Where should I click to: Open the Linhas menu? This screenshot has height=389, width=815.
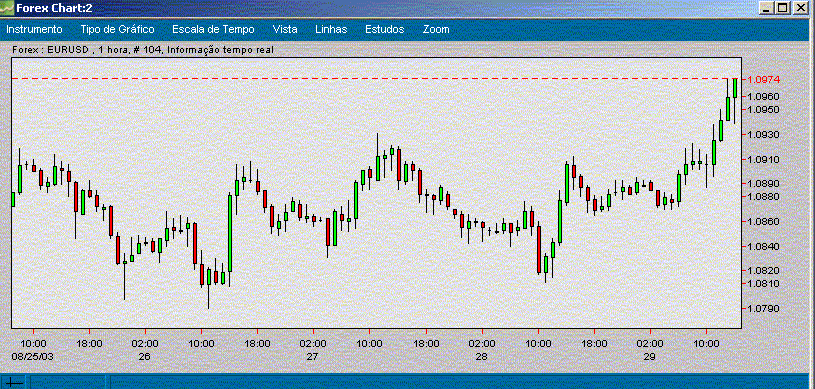tap(331, 29)
